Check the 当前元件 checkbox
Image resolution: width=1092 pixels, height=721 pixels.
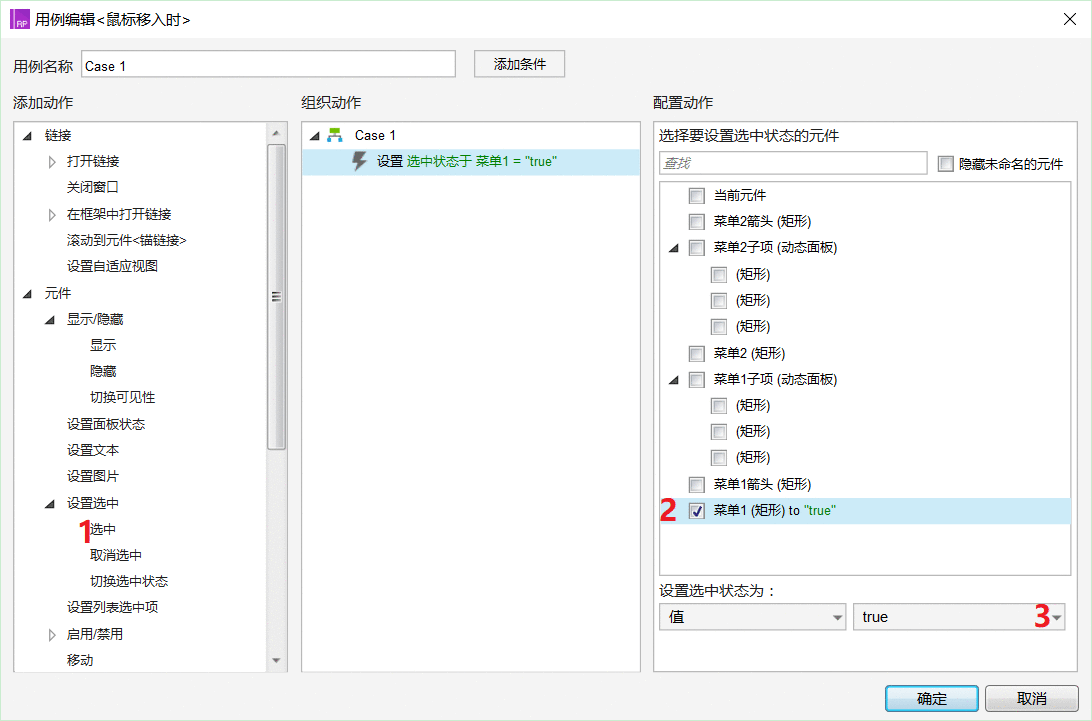696,195
